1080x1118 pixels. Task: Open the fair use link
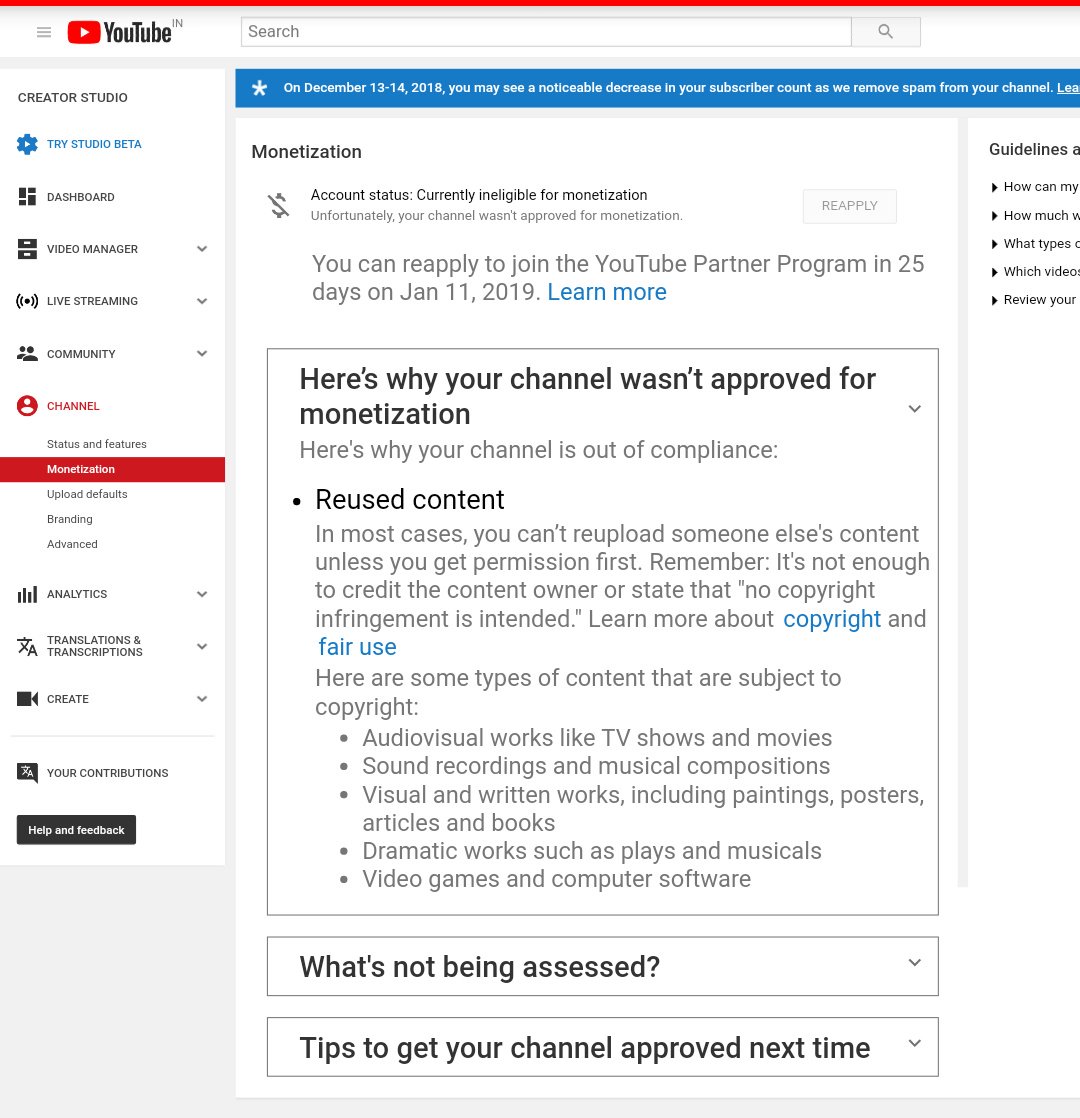click(357, 647)
